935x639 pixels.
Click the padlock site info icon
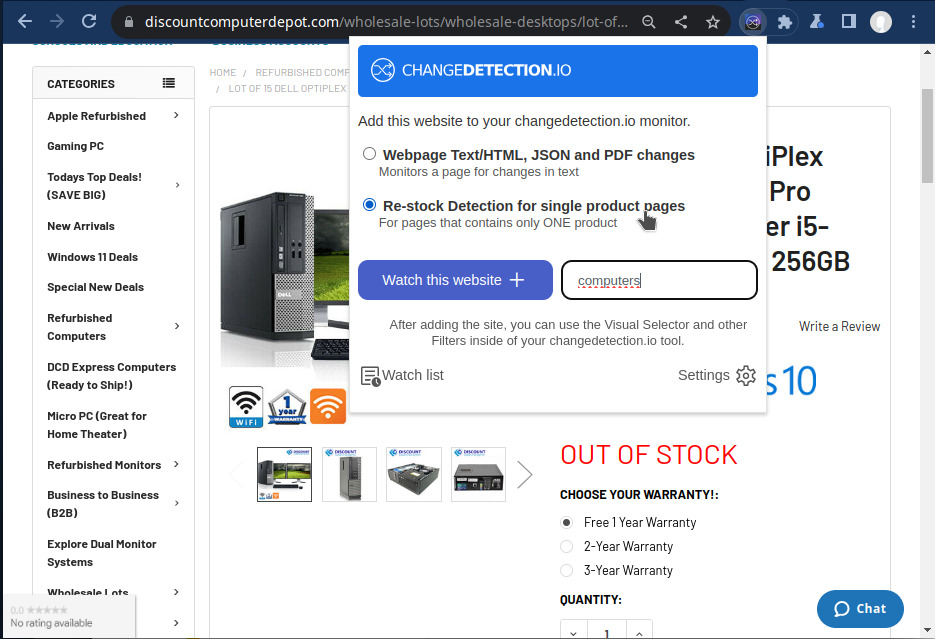129,22
